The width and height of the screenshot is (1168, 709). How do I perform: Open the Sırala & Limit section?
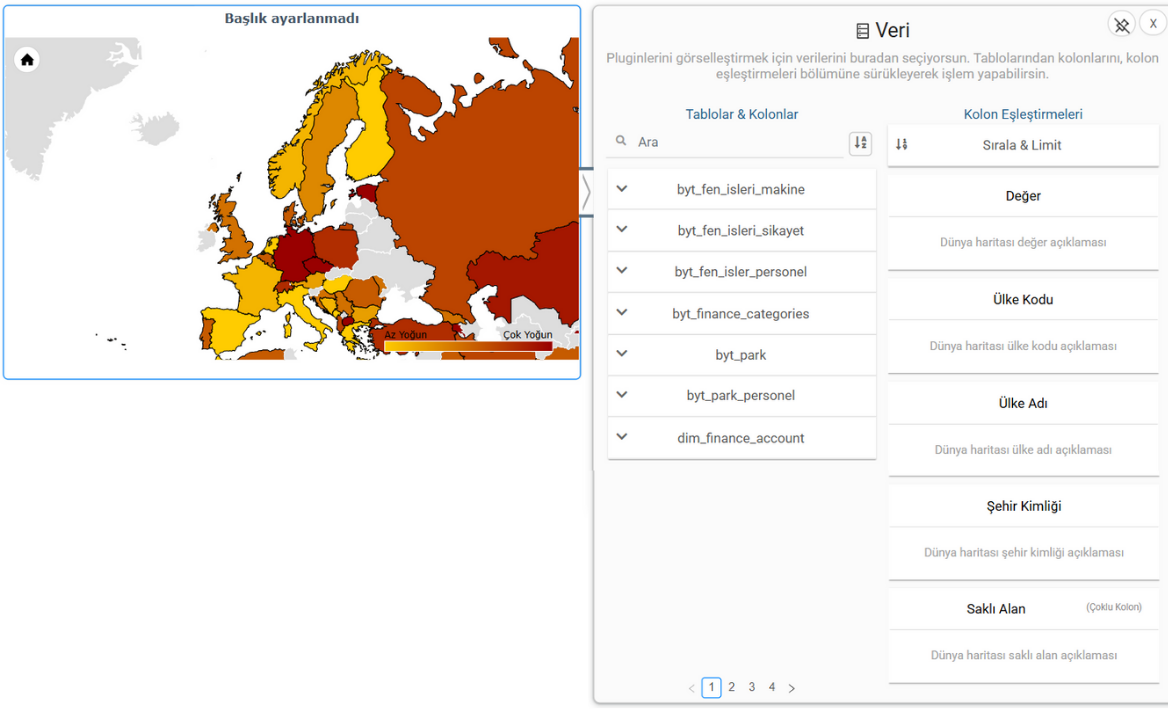pyautogui.click(x=1022, y=145)
